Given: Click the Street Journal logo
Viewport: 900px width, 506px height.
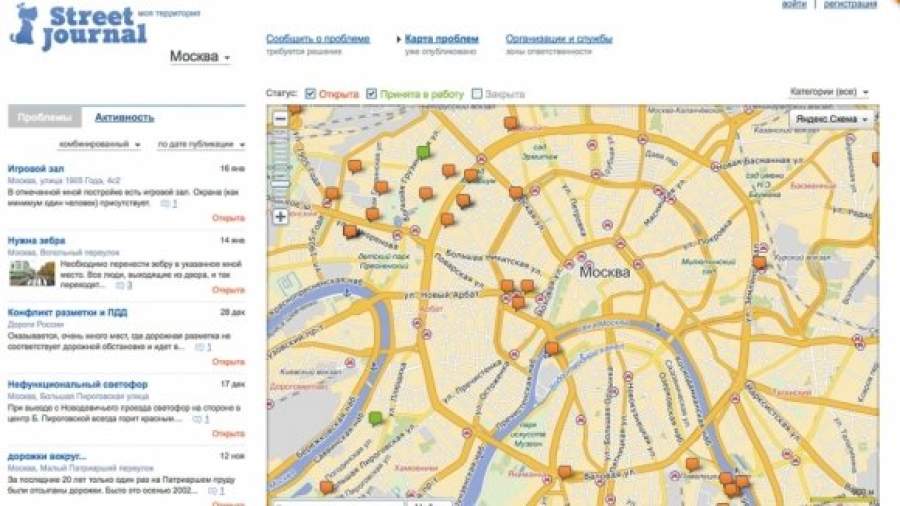Looking at the screenshot, I should (78, 25).
